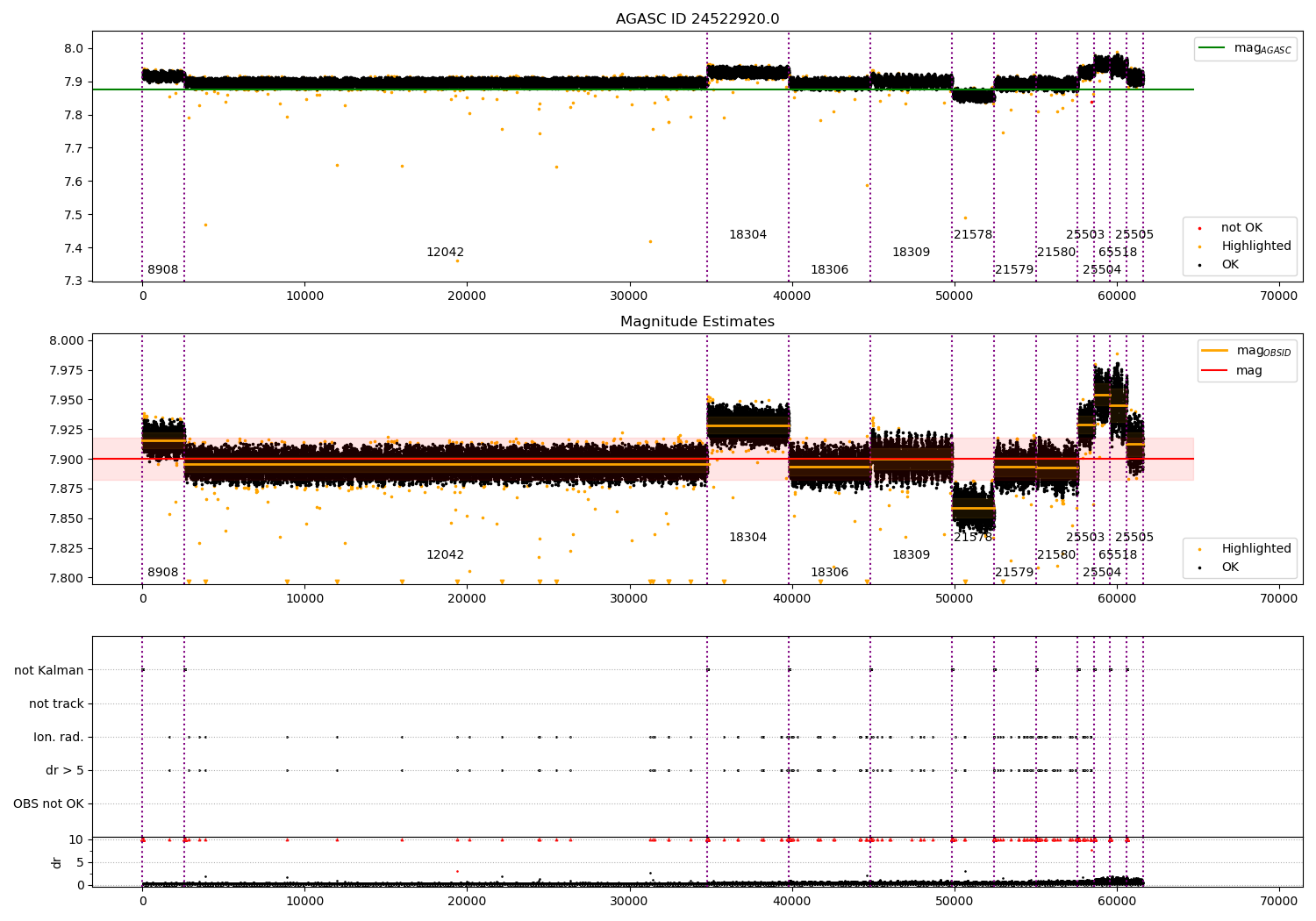Image resolution: width=1316 pixels, height=921 pixels.
Task: Click the 'not track' axis label
Action: [x=56, y=704]
